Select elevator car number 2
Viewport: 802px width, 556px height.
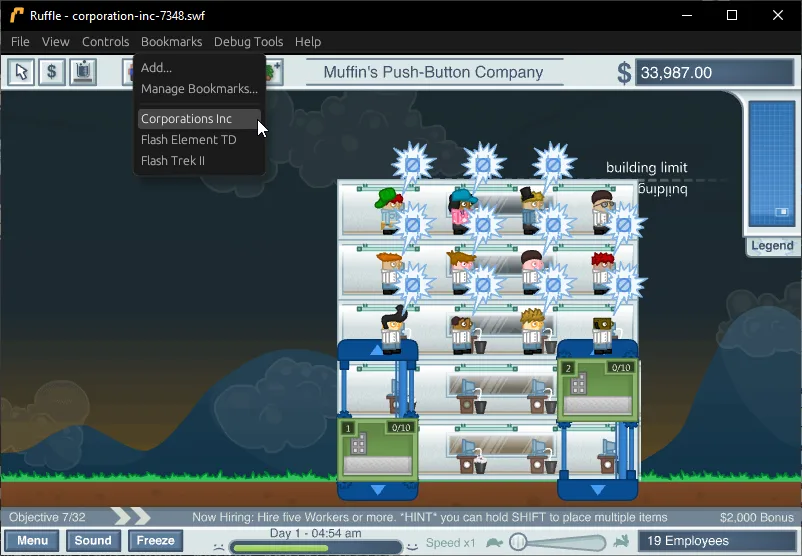tap(597, 390)
